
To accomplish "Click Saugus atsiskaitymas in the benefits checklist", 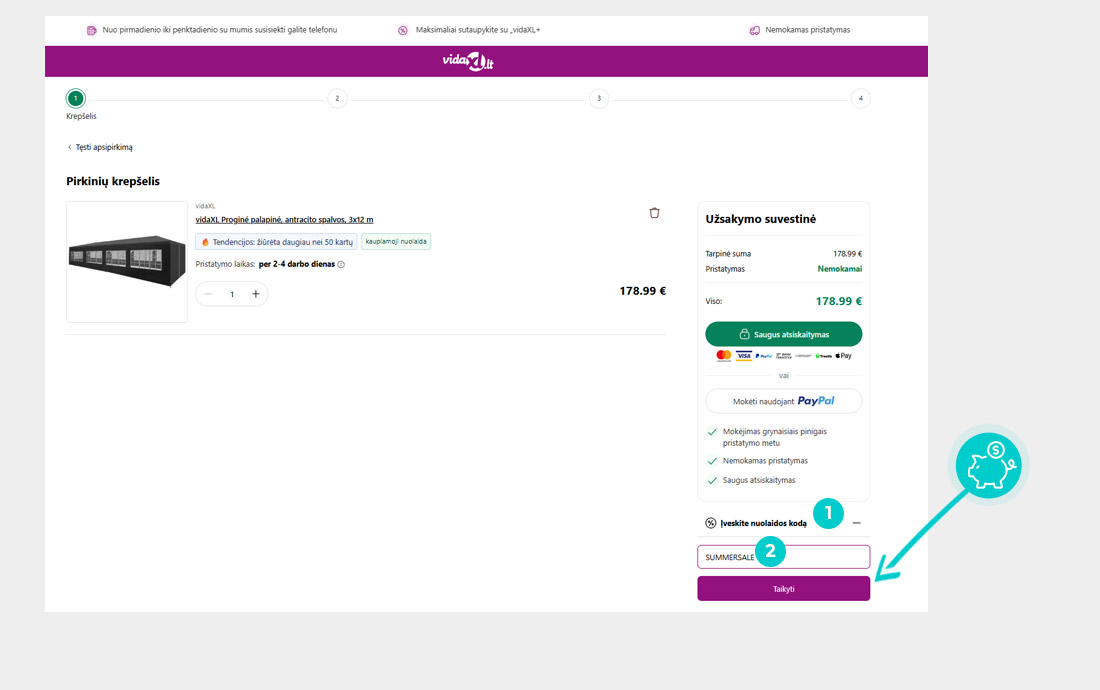I will (759, 480).
